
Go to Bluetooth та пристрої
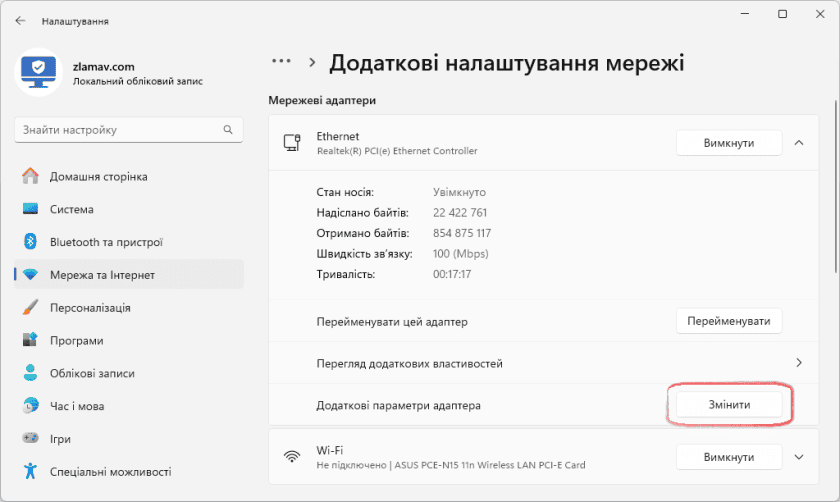(129, 242)
